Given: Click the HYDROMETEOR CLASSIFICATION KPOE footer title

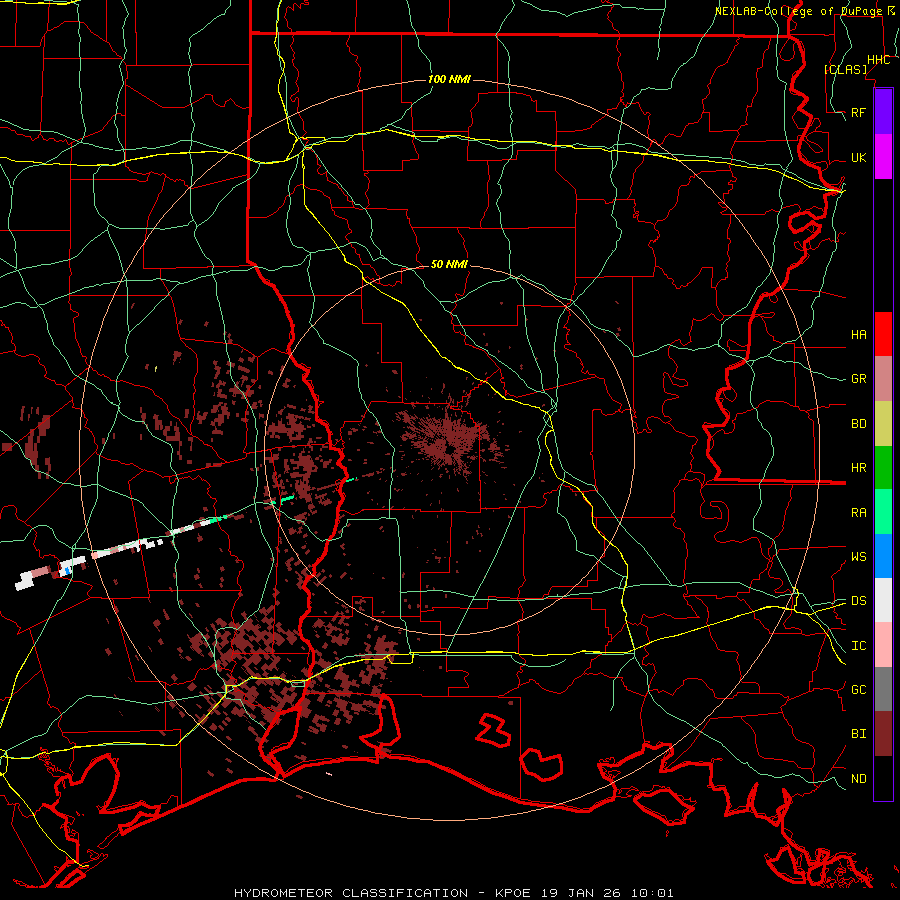Looking at the screenshot, I should [x=453, y=893].
